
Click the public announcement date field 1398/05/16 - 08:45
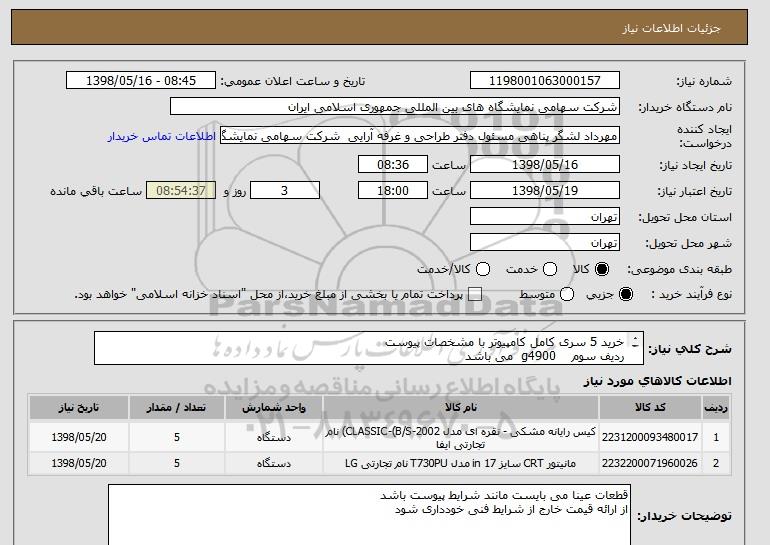coord(141,81)
